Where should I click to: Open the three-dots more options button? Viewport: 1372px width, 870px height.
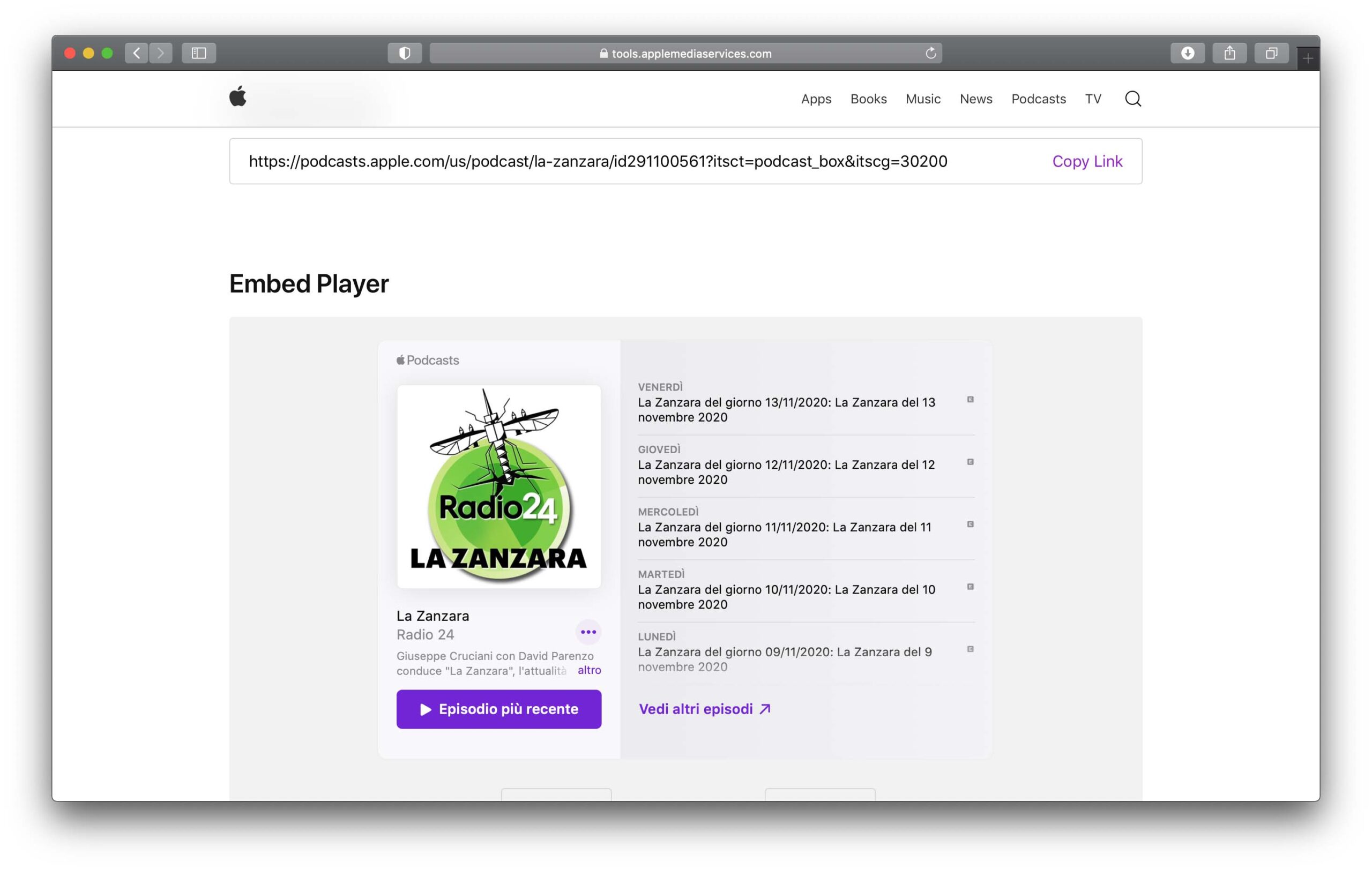588,632
